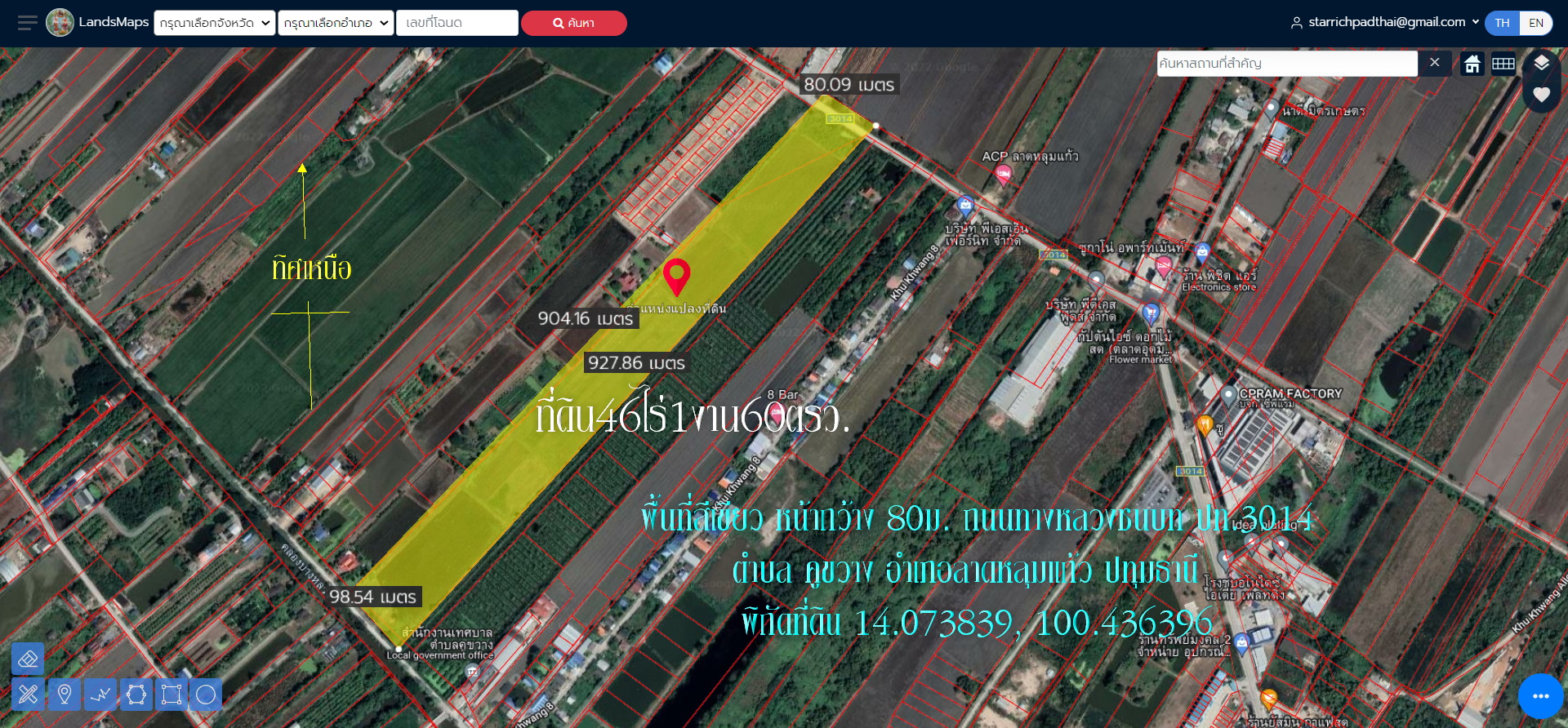Click the 904.16 เมตร measurement label
The image size is (1568, 728).
point(586,318)
